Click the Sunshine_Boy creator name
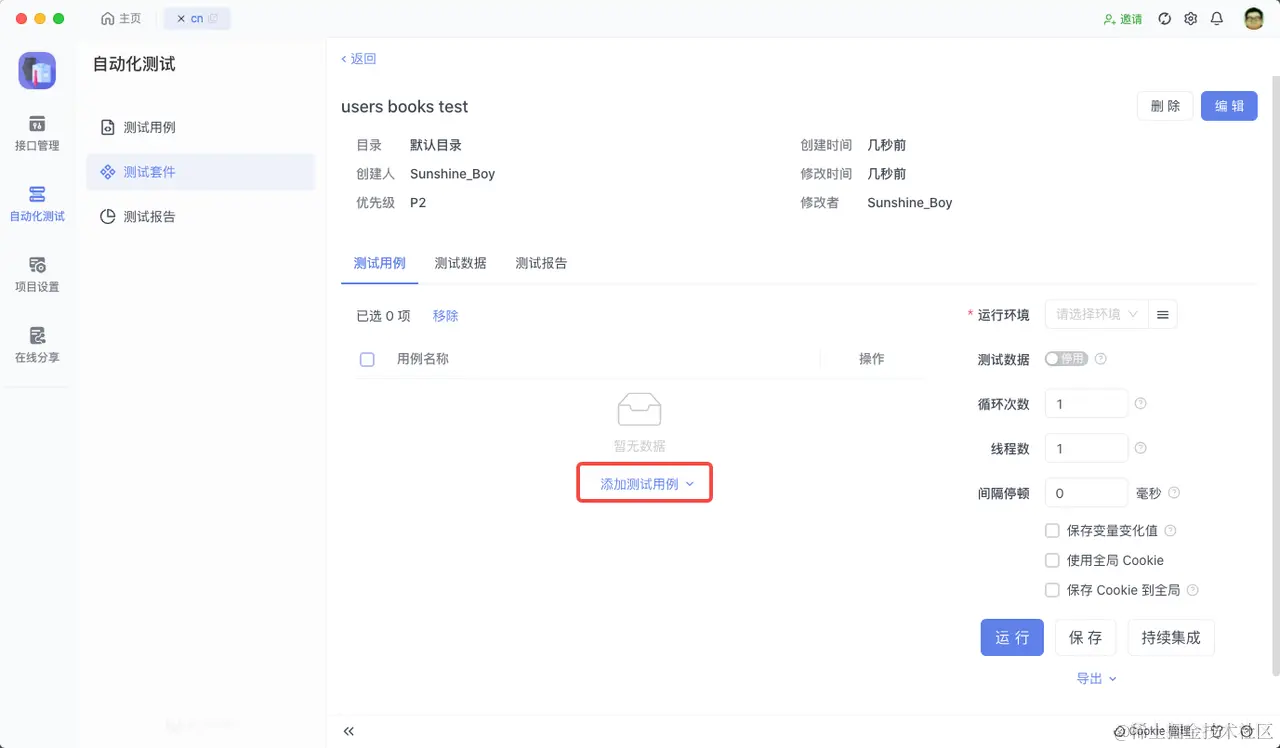 click(x=452, y=174)
